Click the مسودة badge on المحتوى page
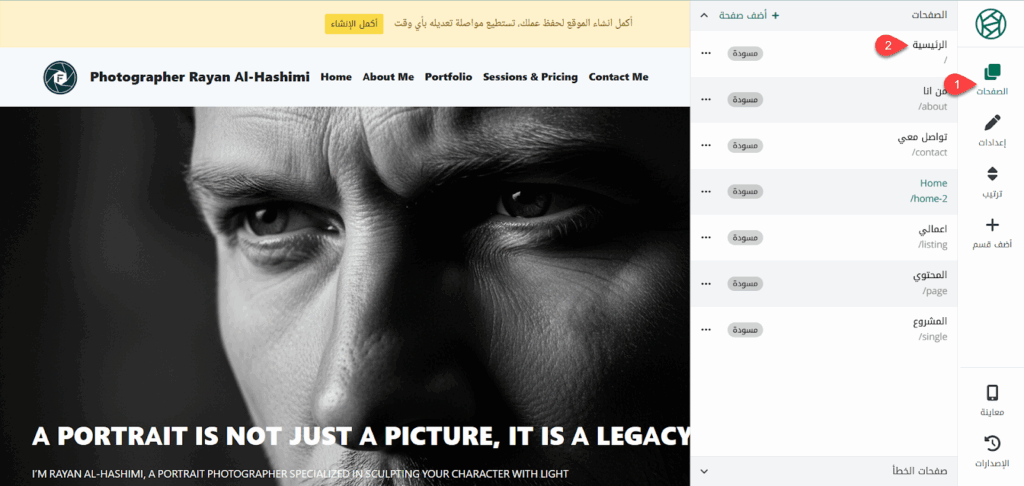 coord(745,283)
